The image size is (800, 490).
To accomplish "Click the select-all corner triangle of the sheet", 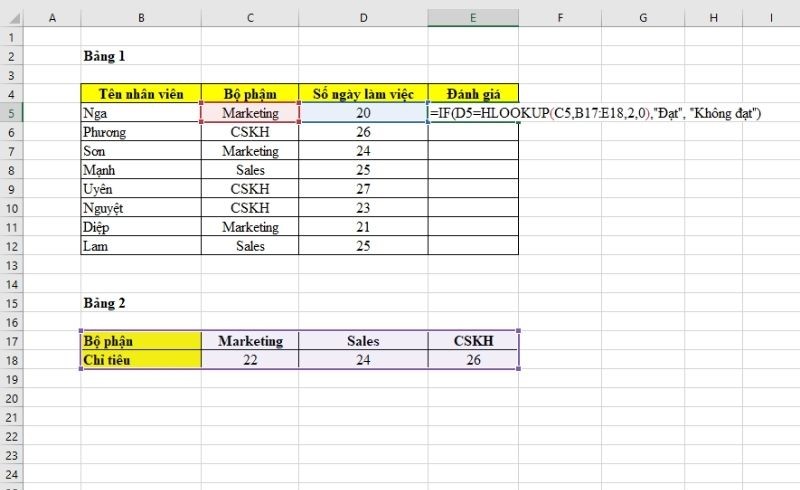I will (11, 18).
